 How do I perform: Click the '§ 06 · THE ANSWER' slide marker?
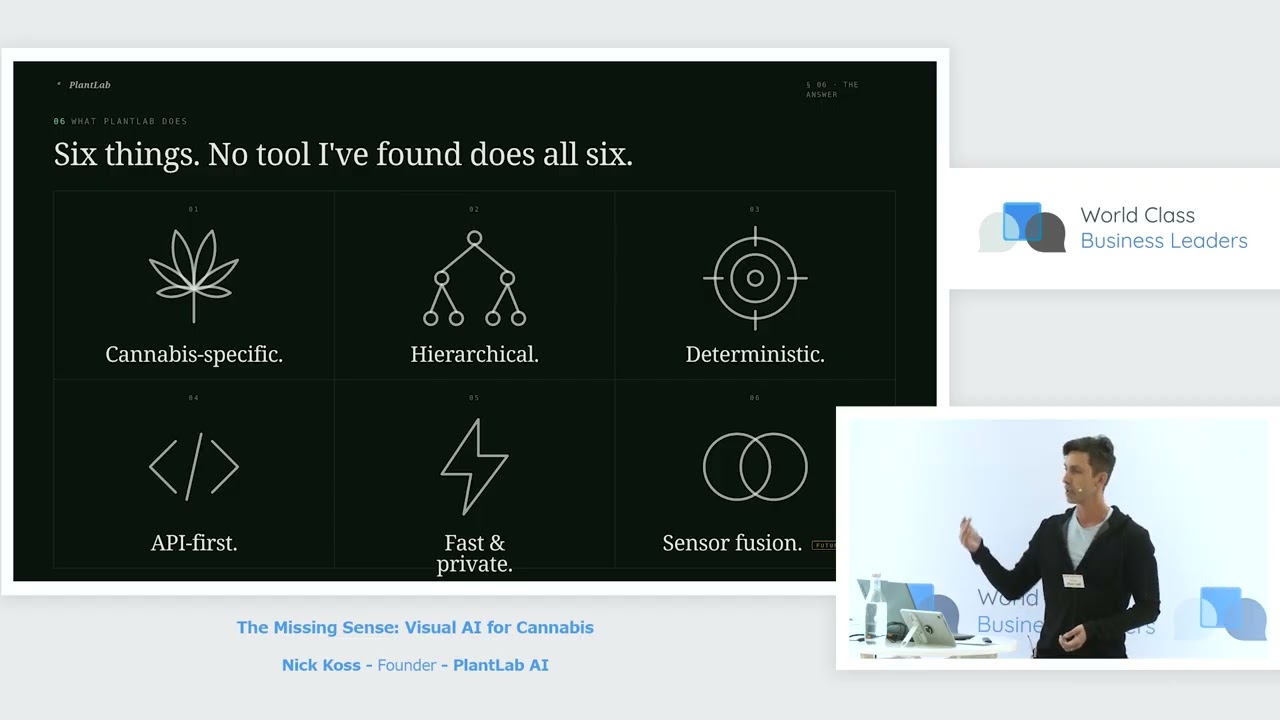pyautogui.click(x=833, y=89)
